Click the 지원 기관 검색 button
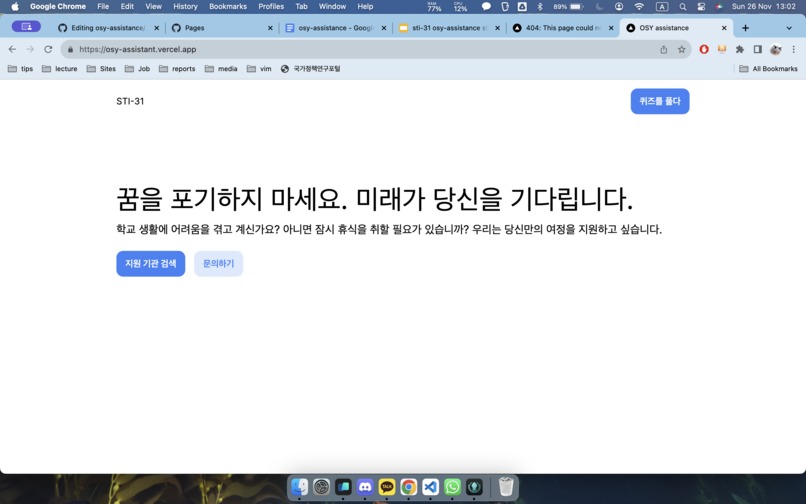 point(151,264)
